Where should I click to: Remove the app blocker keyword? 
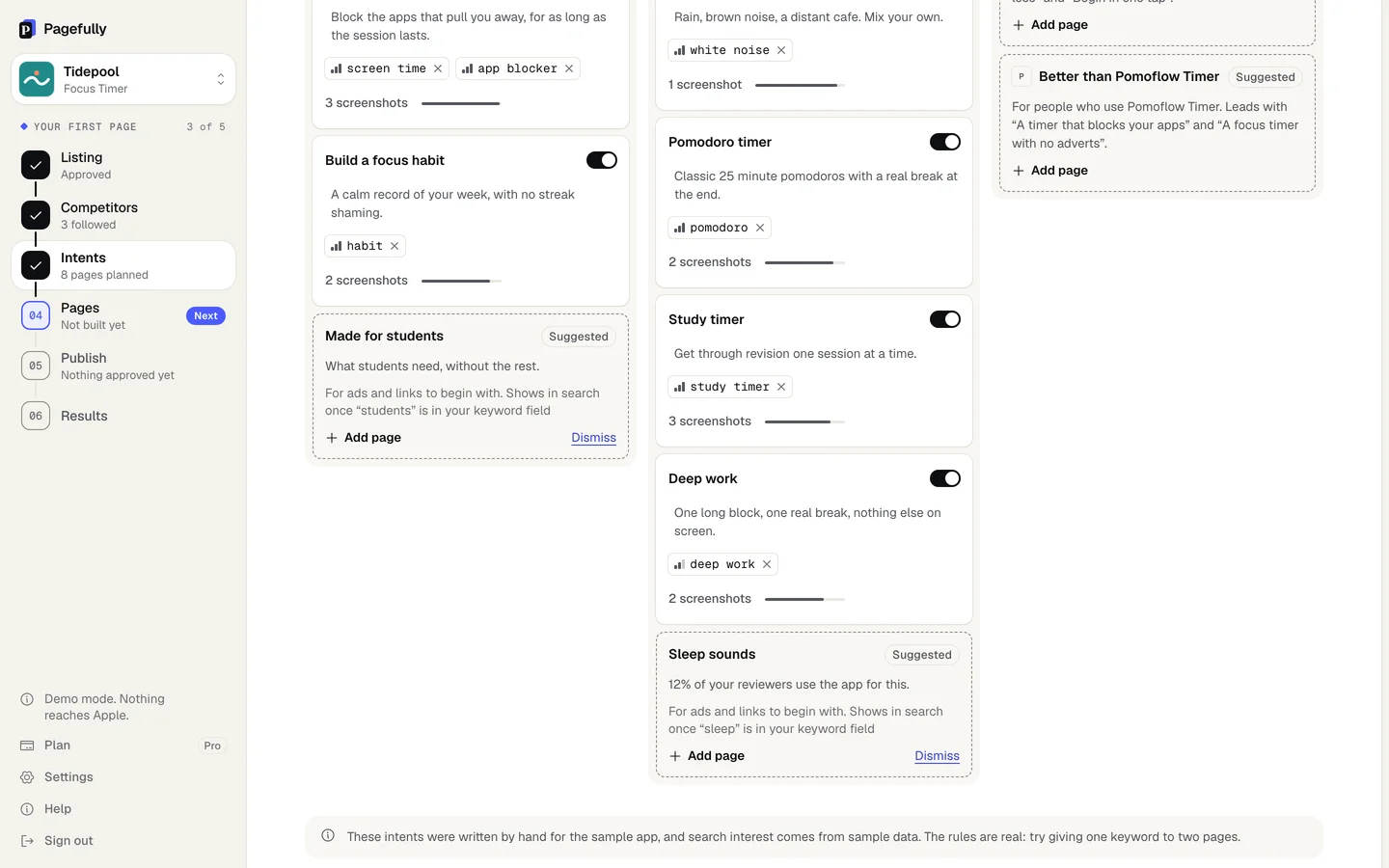tap(569, 68)
